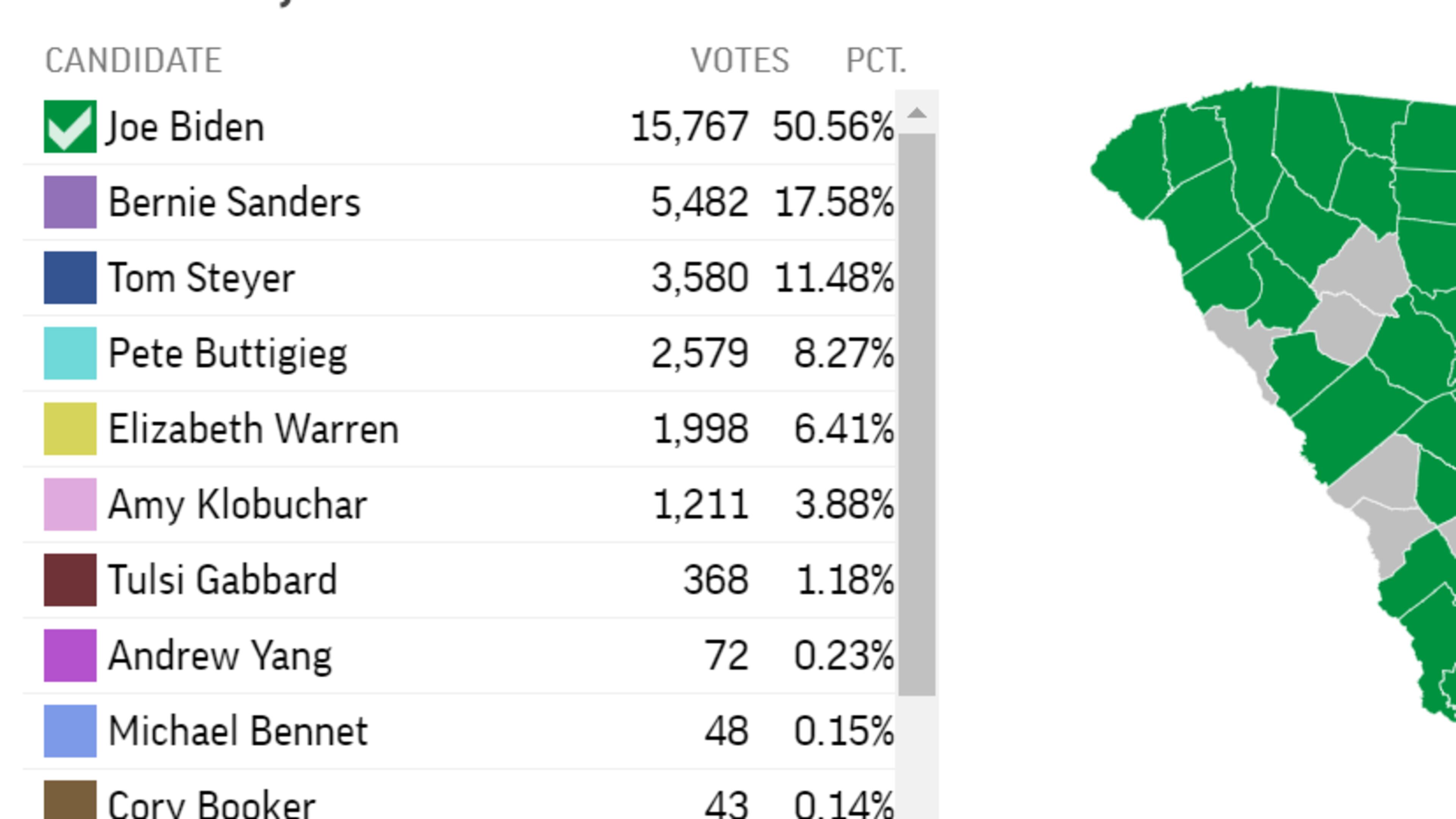The height and width of the screenshot is (819, 1456).
Task: Select the Joe Biden candidate name
Action: (185, 127)
